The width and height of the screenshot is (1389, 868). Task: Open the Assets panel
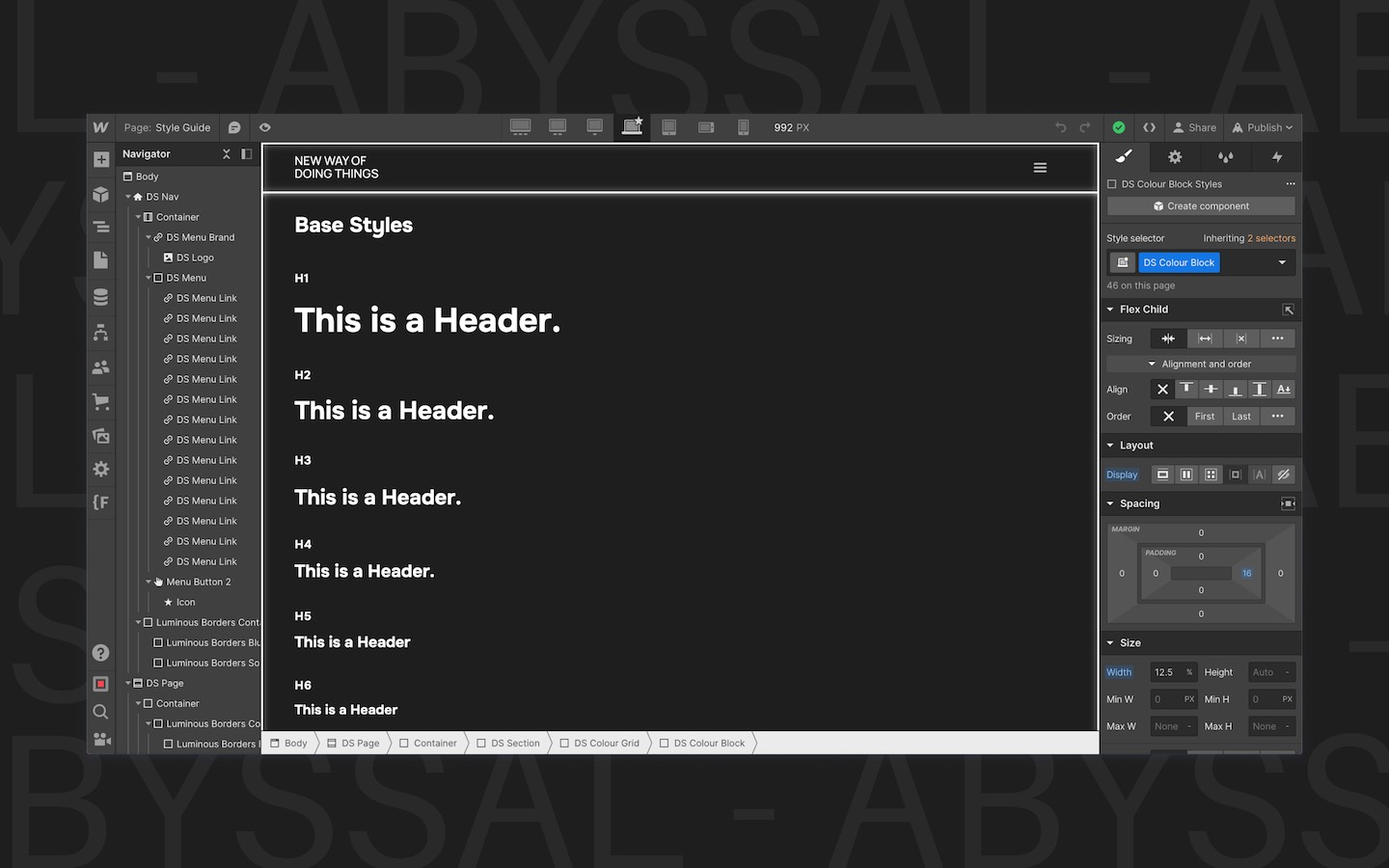pos(100,436)
